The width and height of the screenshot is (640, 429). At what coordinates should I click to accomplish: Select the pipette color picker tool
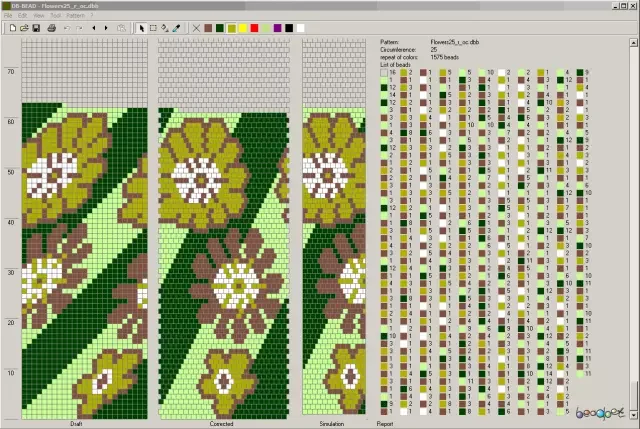coord(177,28)
